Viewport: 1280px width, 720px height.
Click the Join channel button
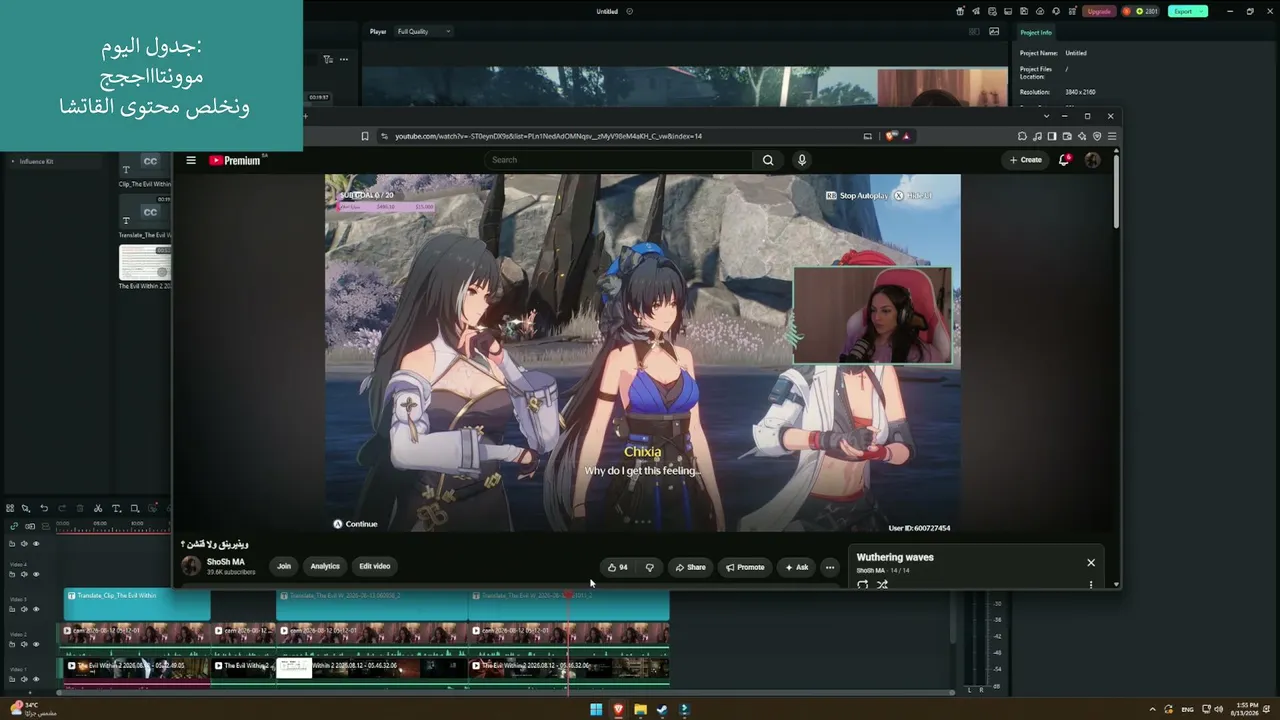[284, 567]
